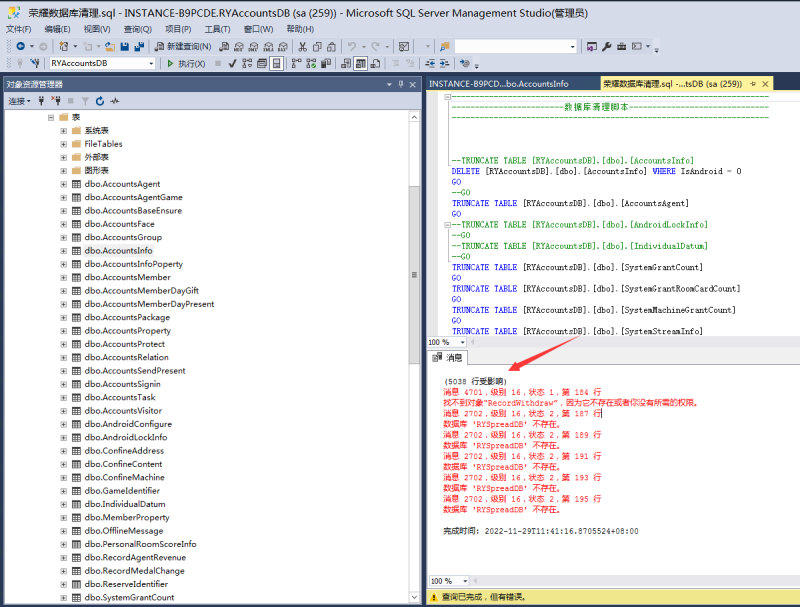Expand the 系统表 folder

coord(64,131)
